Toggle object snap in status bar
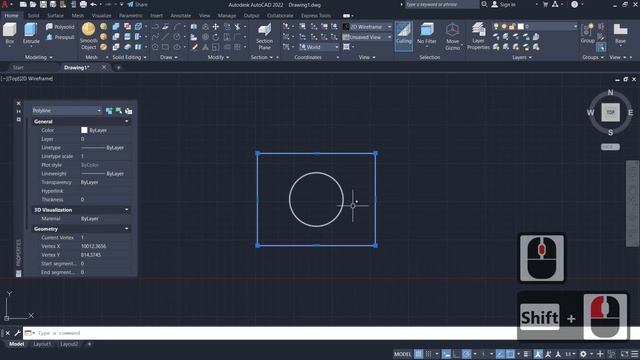Viewport: 640px width, 360px height. [x=510, y=354]
